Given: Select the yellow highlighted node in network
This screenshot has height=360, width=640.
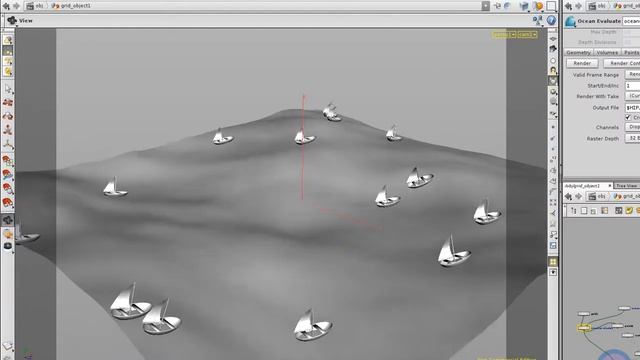Looking at the screenshot, I should 584,327.
